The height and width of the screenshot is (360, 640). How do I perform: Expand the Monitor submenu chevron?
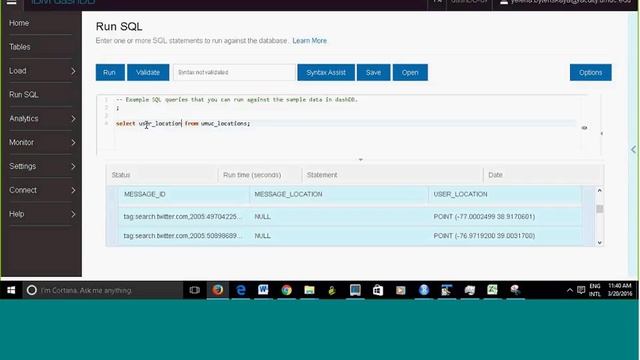(x=73, y=142)
